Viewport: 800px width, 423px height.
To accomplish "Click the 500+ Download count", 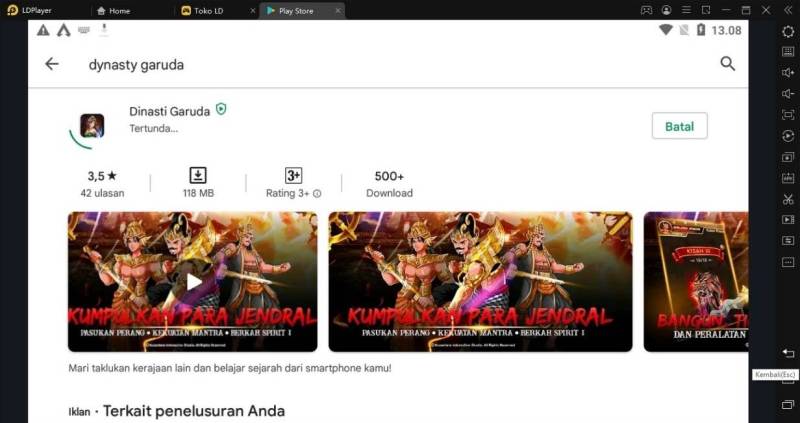I will 389,184.
